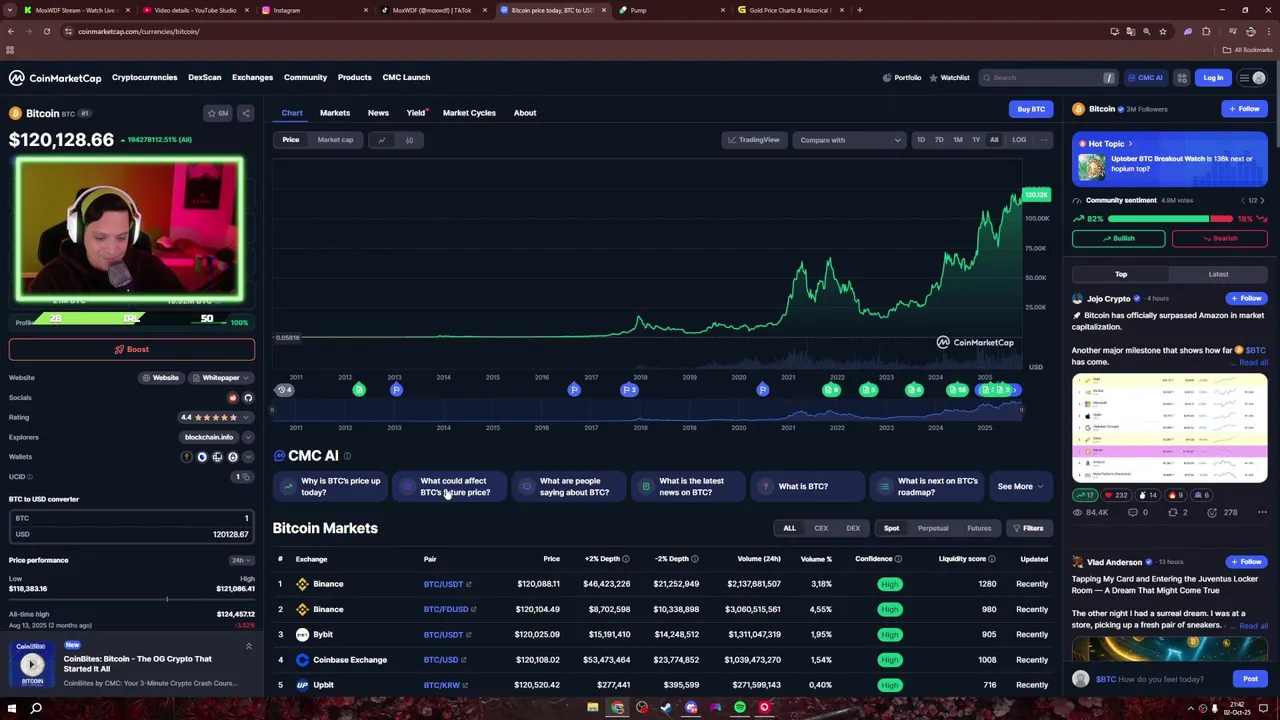Select Market cap chart toggle
The width and height of the screenshot is (1280, 720).
pyautogui.click(x=335, y=140)
